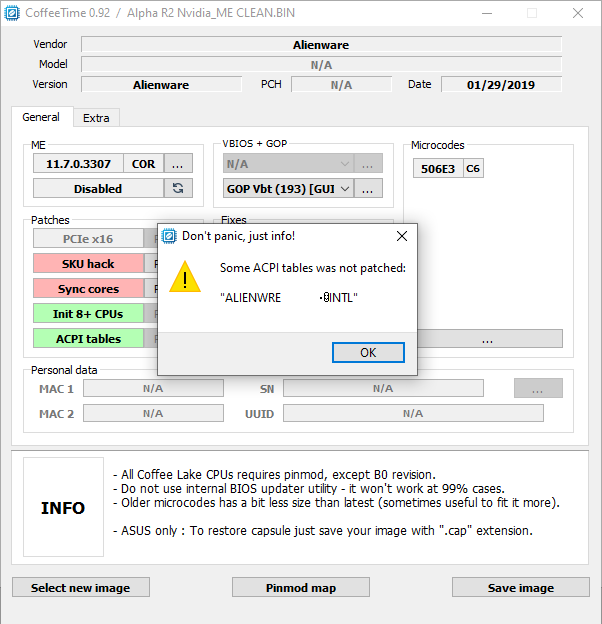Open the Extra tab
This screenshot has height=624, width=602.
coord(96,118)
